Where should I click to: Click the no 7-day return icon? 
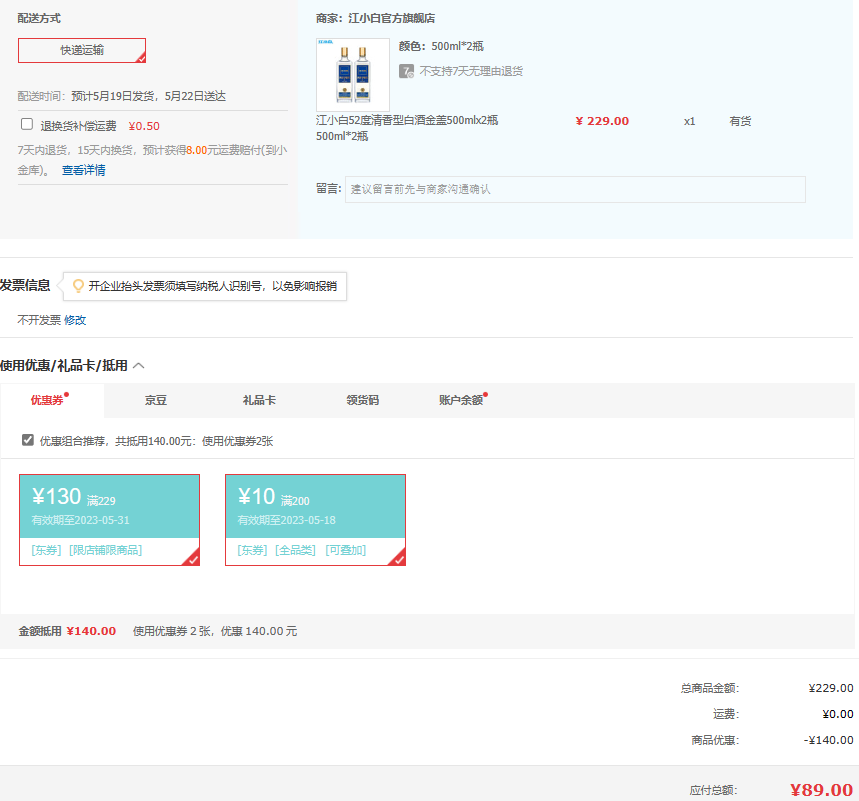pos(406,71)
